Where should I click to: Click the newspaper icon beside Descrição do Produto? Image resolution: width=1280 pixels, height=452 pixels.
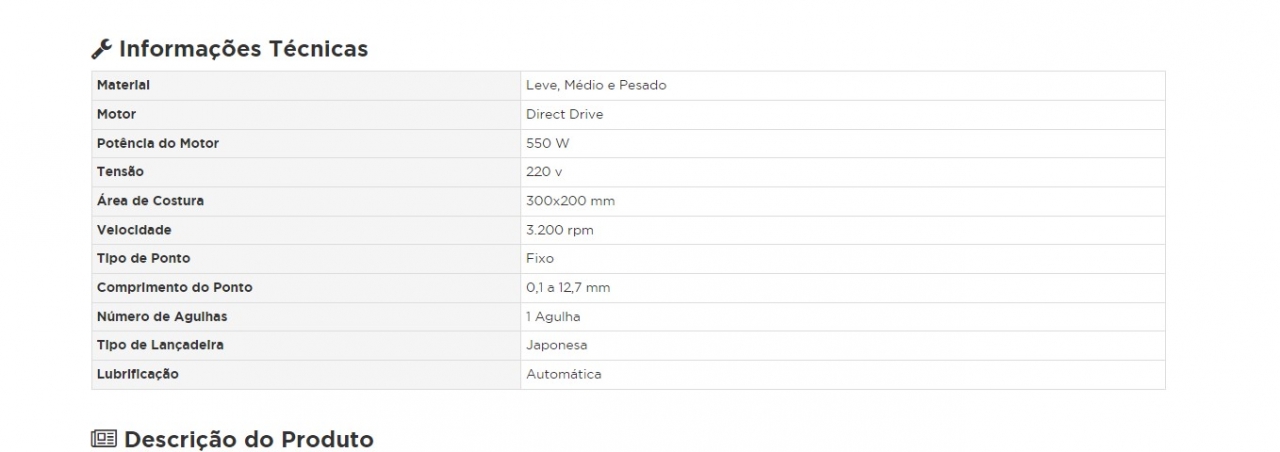click(103, 439)
